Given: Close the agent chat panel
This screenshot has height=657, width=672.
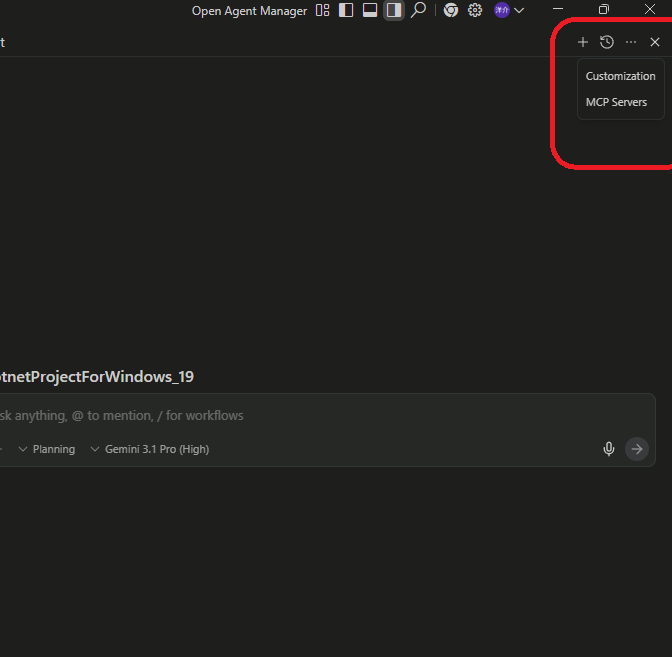Looking at the screenshot, I should click(655, 42).
